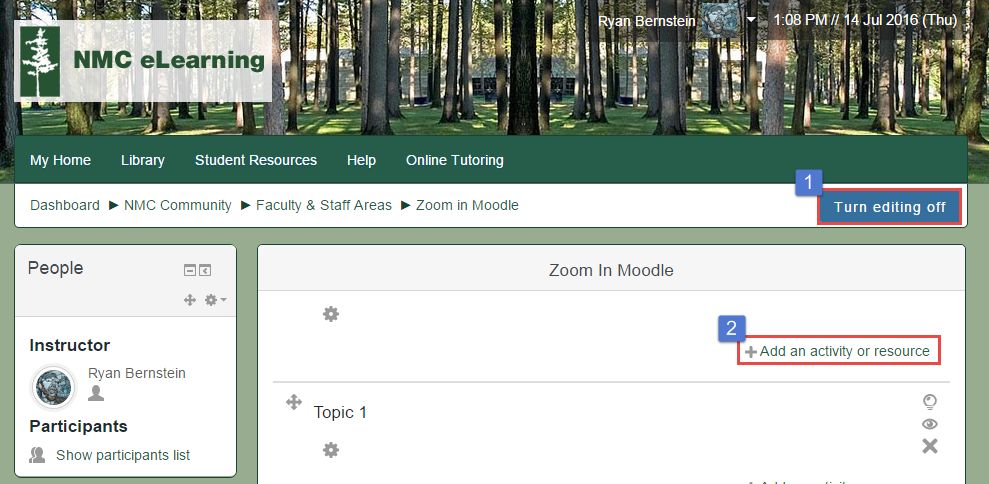Open the user menu dropdown arrow

tap(751, 20)
